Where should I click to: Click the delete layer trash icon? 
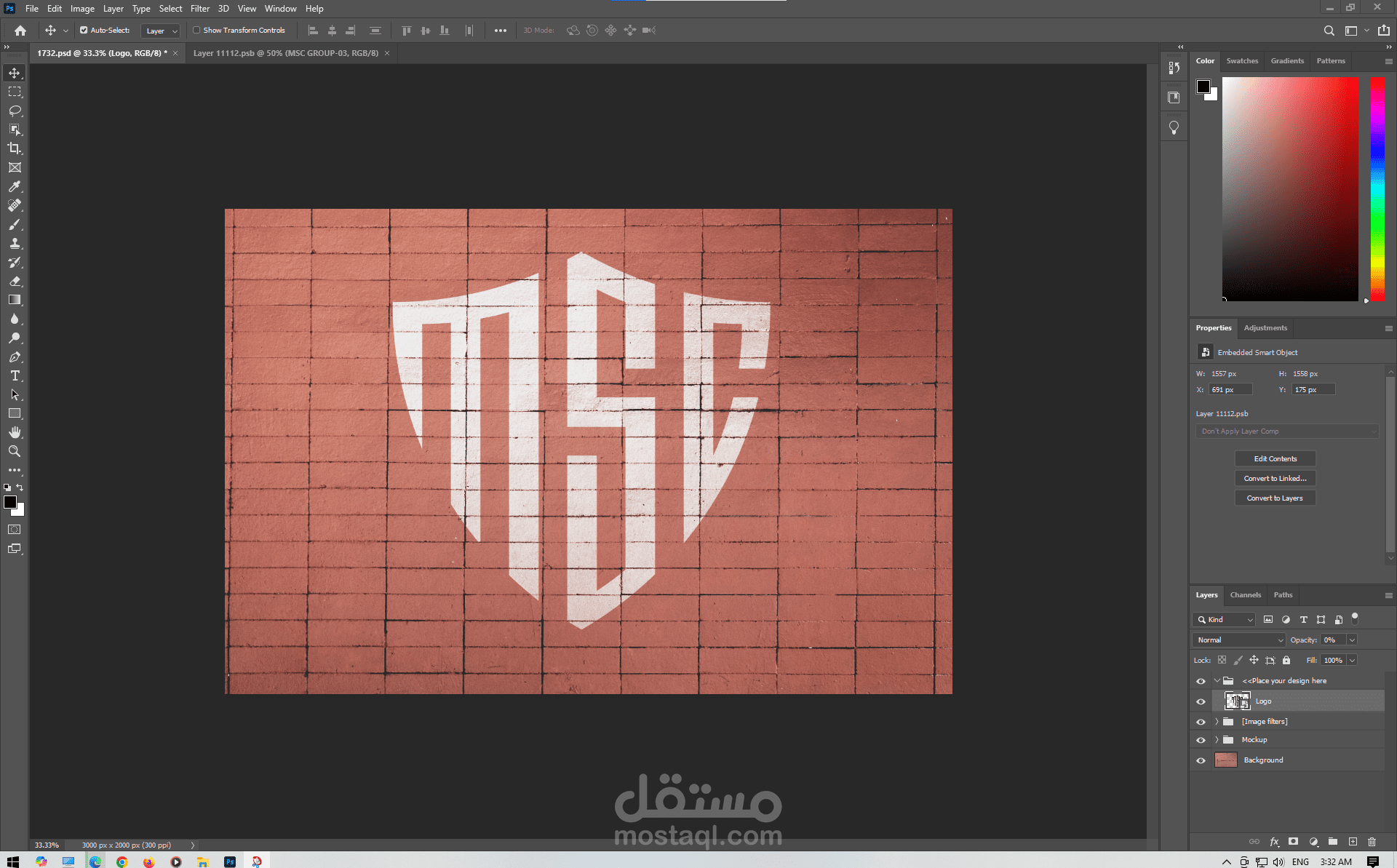pos(1372,842)
